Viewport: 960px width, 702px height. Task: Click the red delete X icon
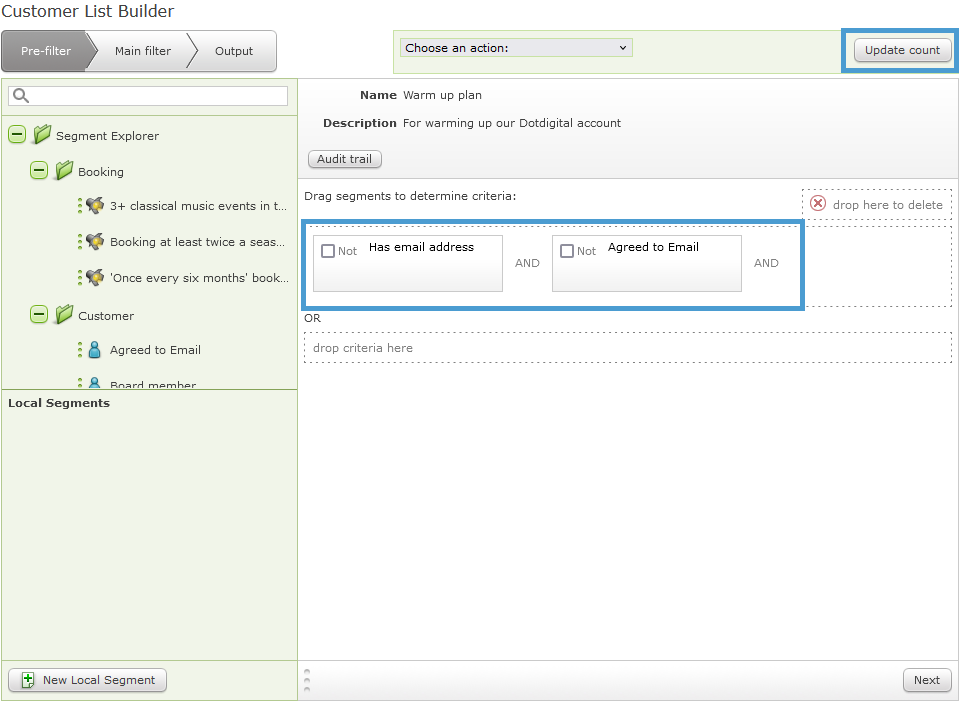click(x=818, y=204)
